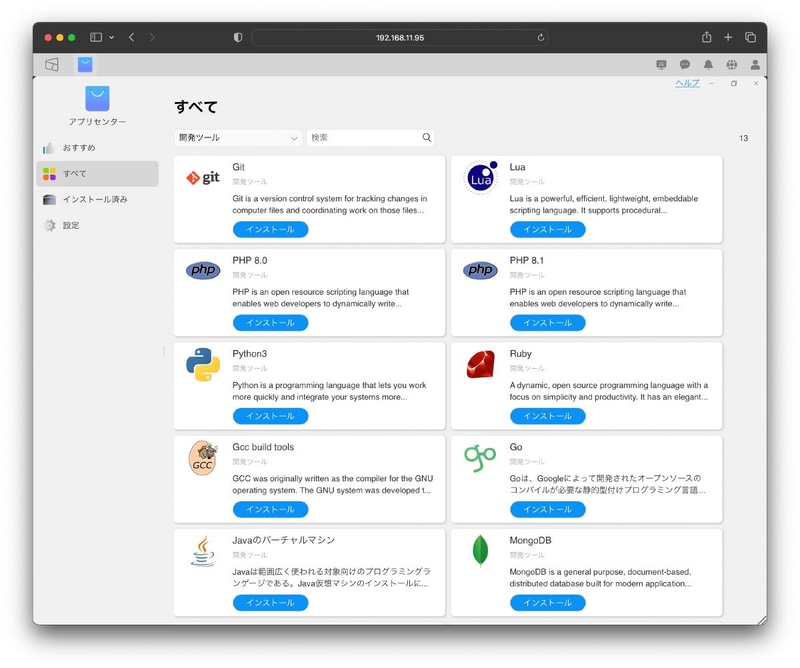The height and width of the screenshot is (668, 800).
Task: Open the desktop home icon in the tab bar
Action: pos(52,65)
